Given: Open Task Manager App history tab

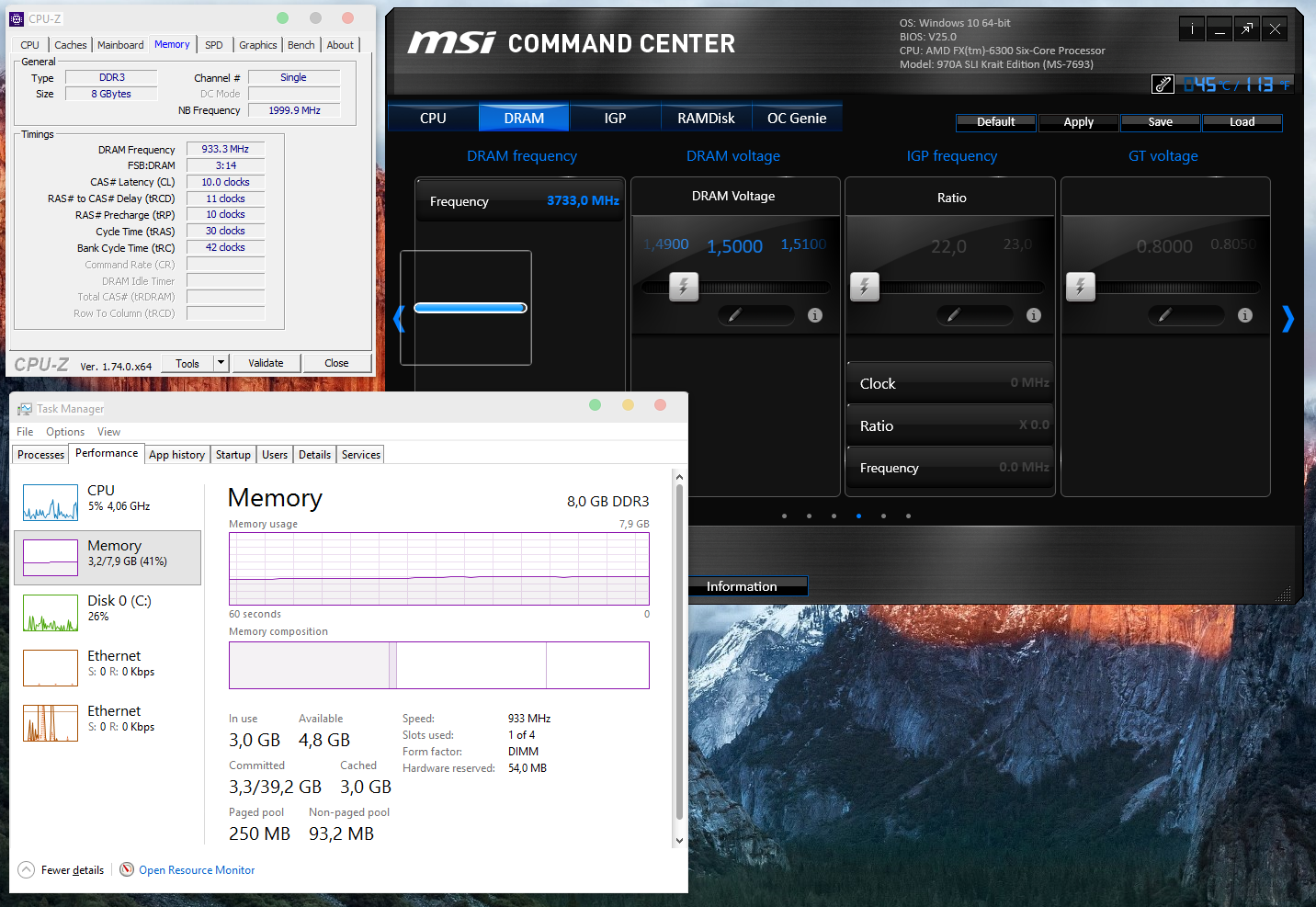Looking at the screenshot, I should tap(177, 455).
